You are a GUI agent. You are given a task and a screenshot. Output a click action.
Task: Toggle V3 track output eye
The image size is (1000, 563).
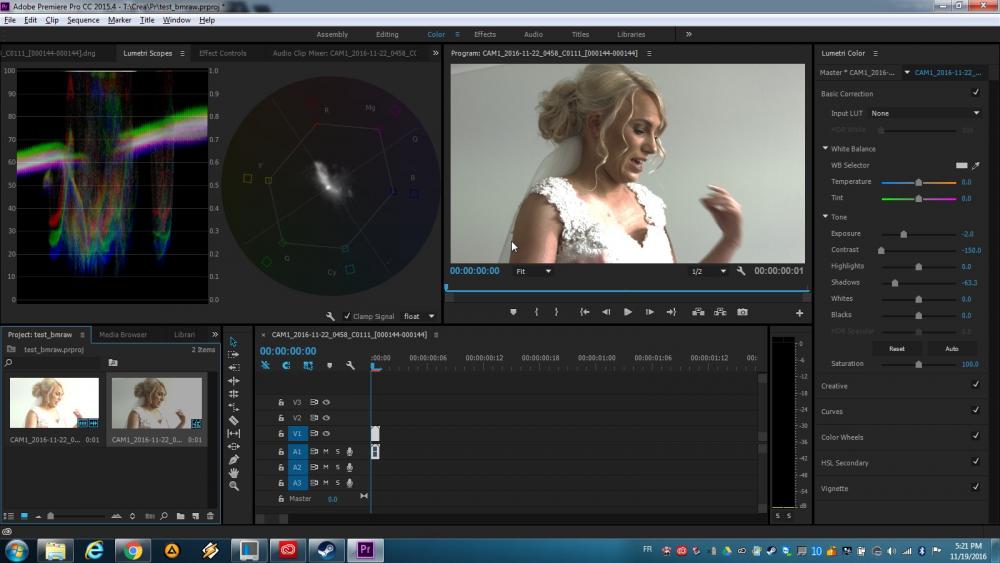[x=326, y=402]
